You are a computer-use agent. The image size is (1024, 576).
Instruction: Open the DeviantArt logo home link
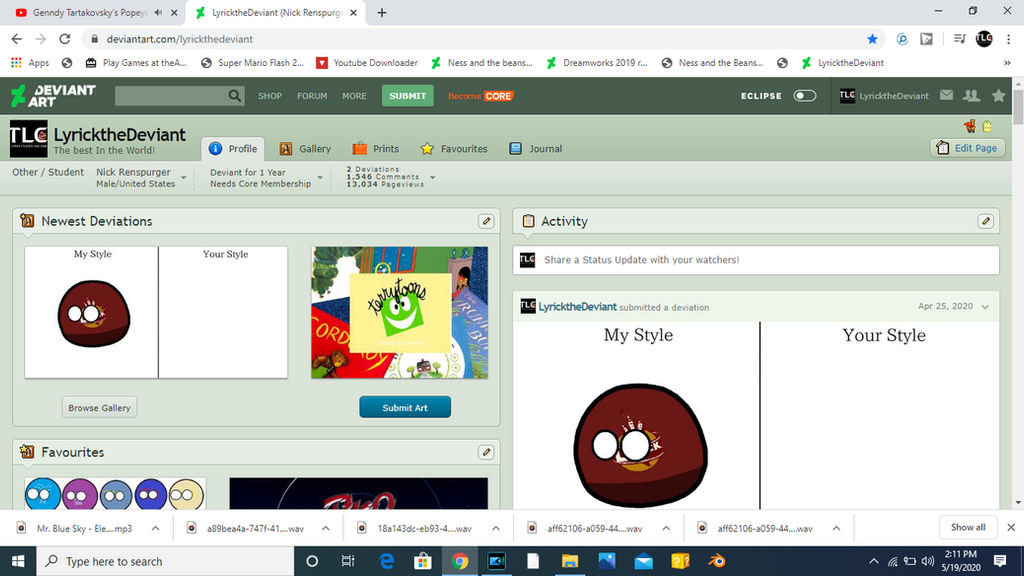[x=54, y=96]
